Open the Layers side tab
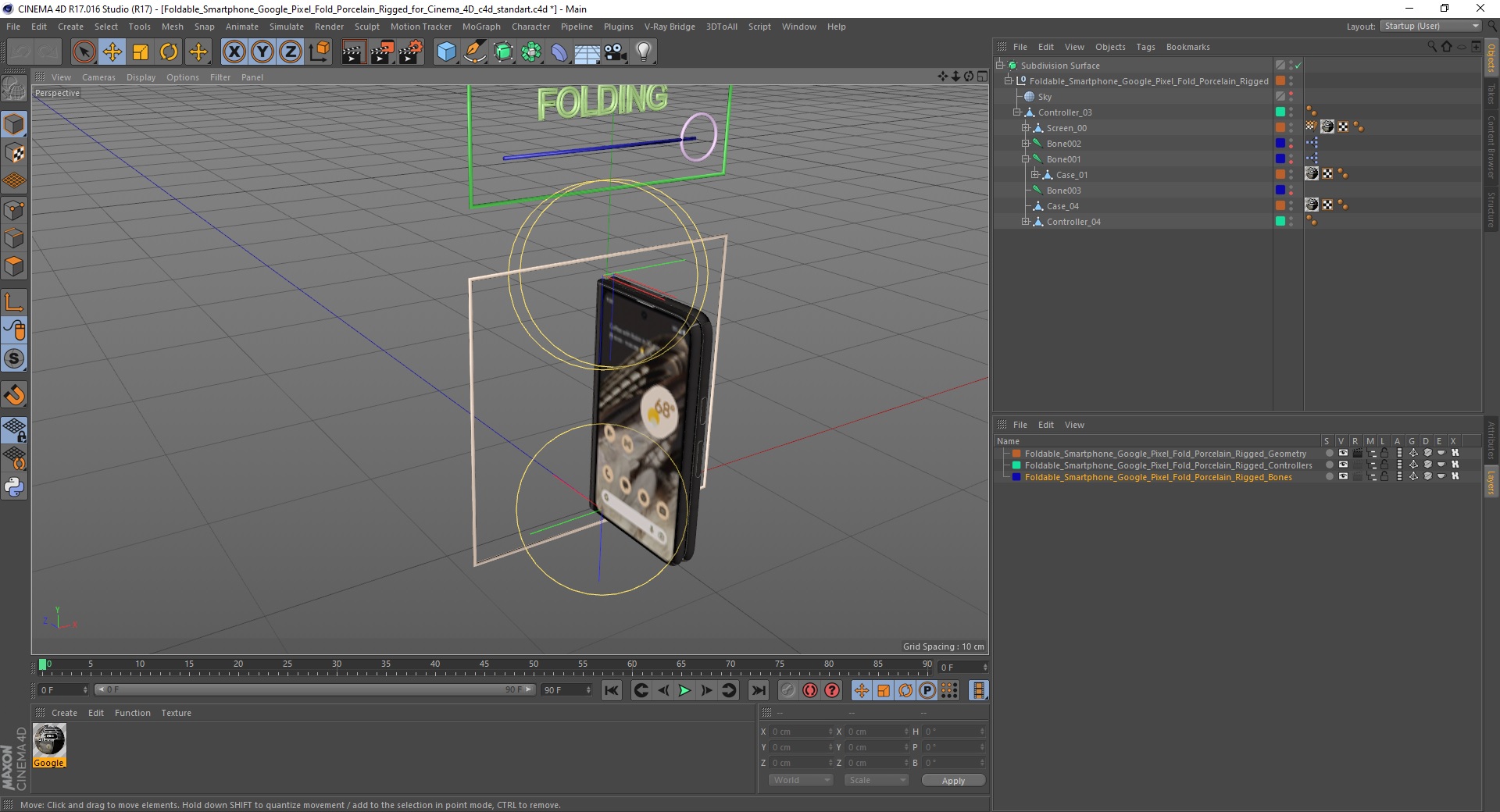 tap(1491, 482)
